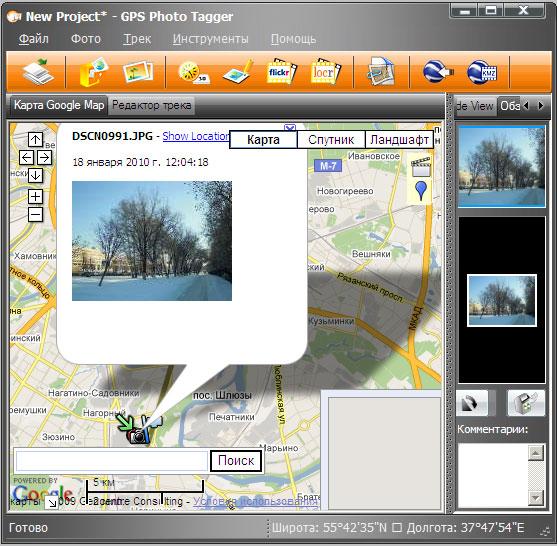Click the rotate photo icon below preview
The image size is (557, 546).
pyautogui.click(x=472, y=403)
